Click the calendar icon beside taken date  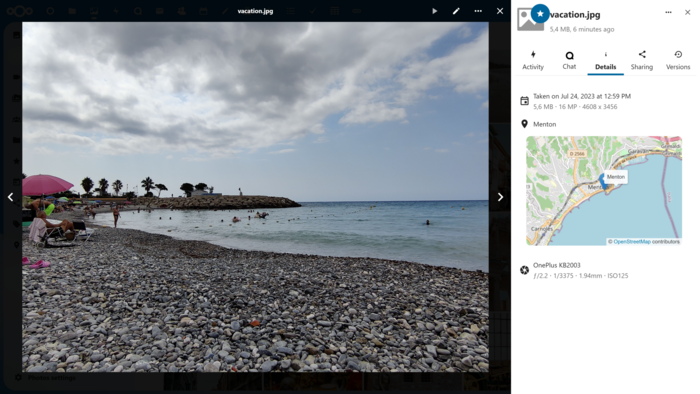pyautogui.click(x=525, y=101)
